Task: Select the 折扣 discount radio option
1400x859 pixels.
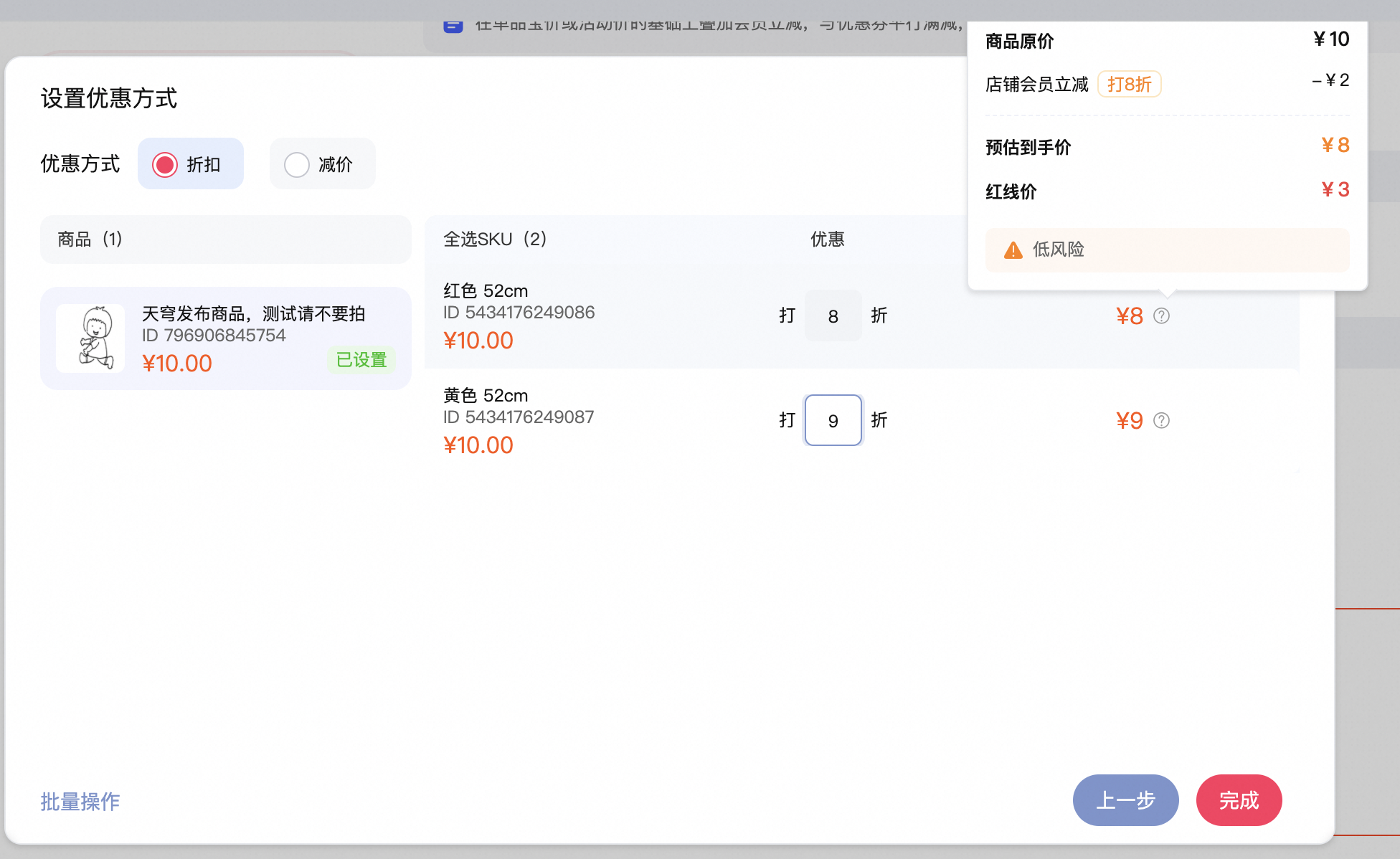Action: [x=190, y=164]
